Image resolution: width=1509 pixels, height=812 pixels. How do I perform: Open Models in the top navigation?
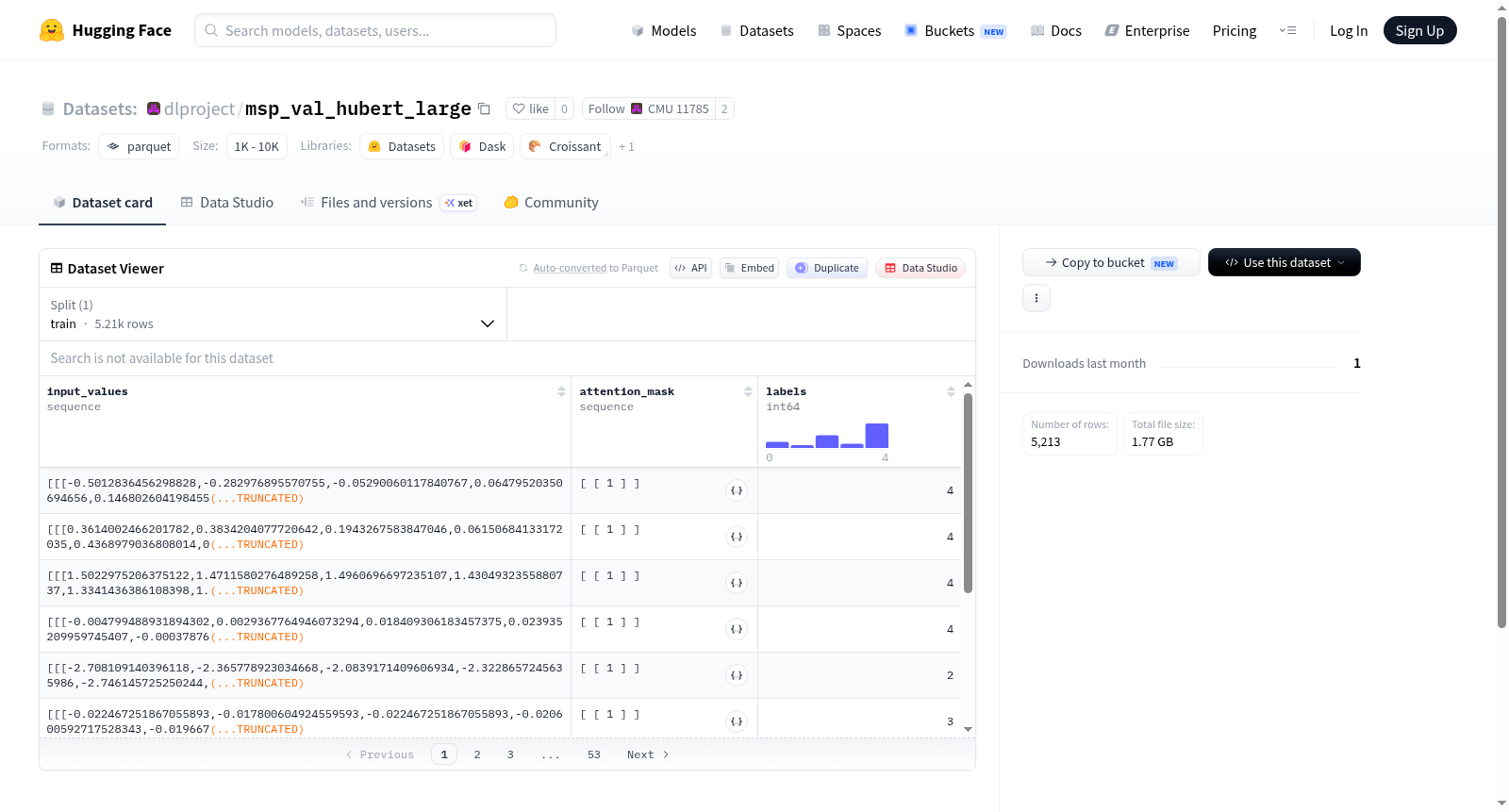click(664, 30)
